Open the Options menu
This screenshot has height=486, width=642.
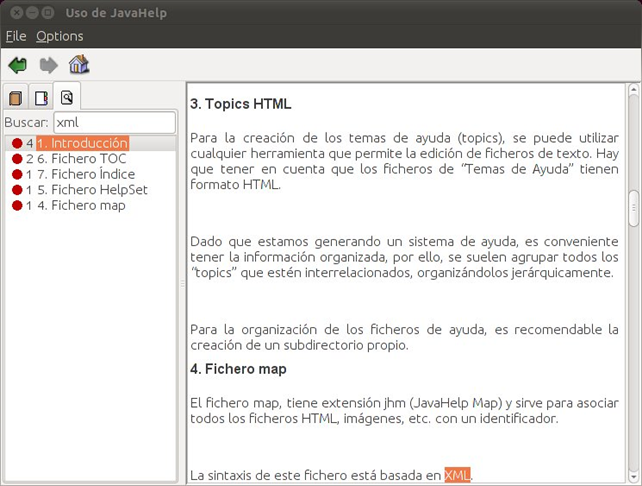point(60,36)
